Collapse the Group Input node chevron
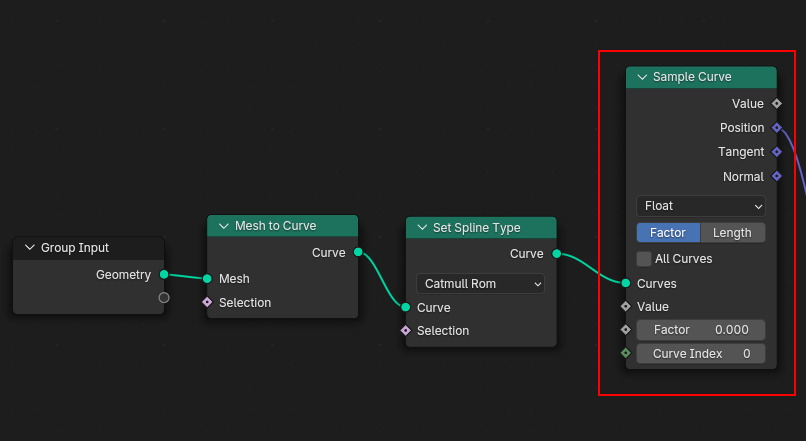806x441 pixels. (x=30, y=248)
